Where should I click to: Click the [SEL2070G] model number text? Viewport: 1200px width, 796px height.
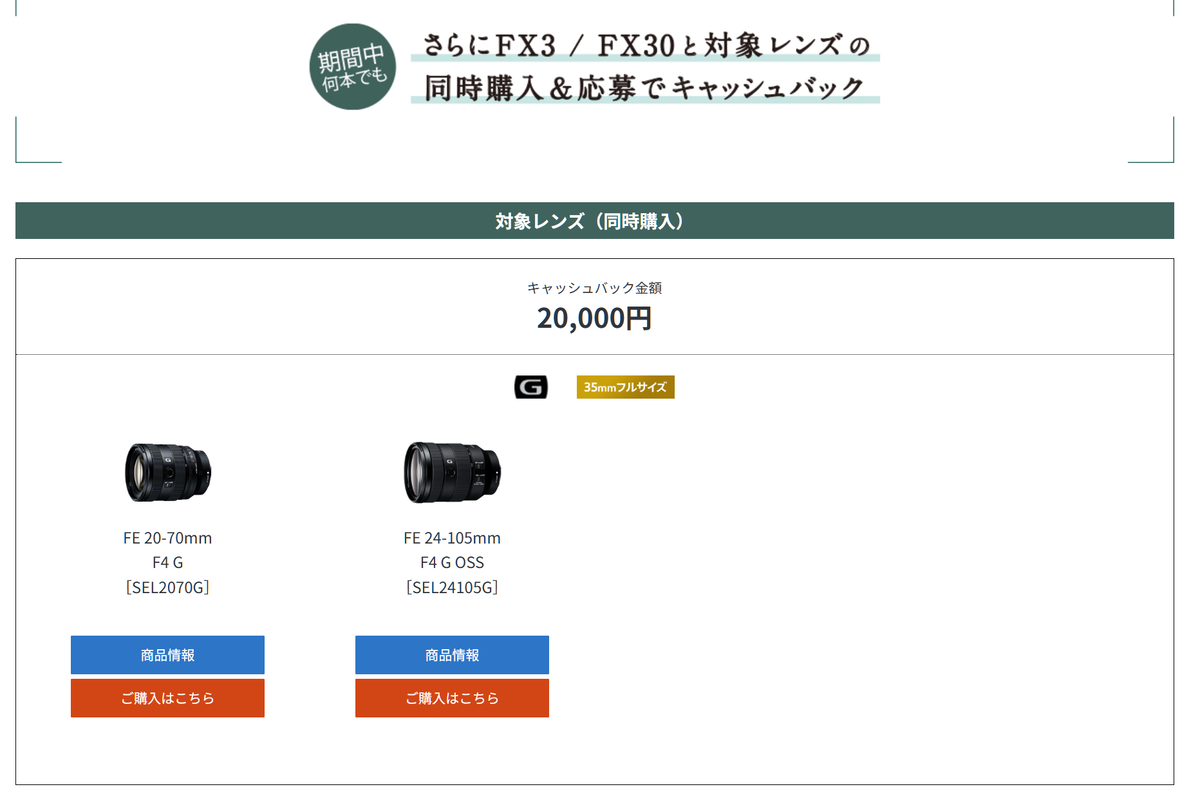click(x=168, y=587)
